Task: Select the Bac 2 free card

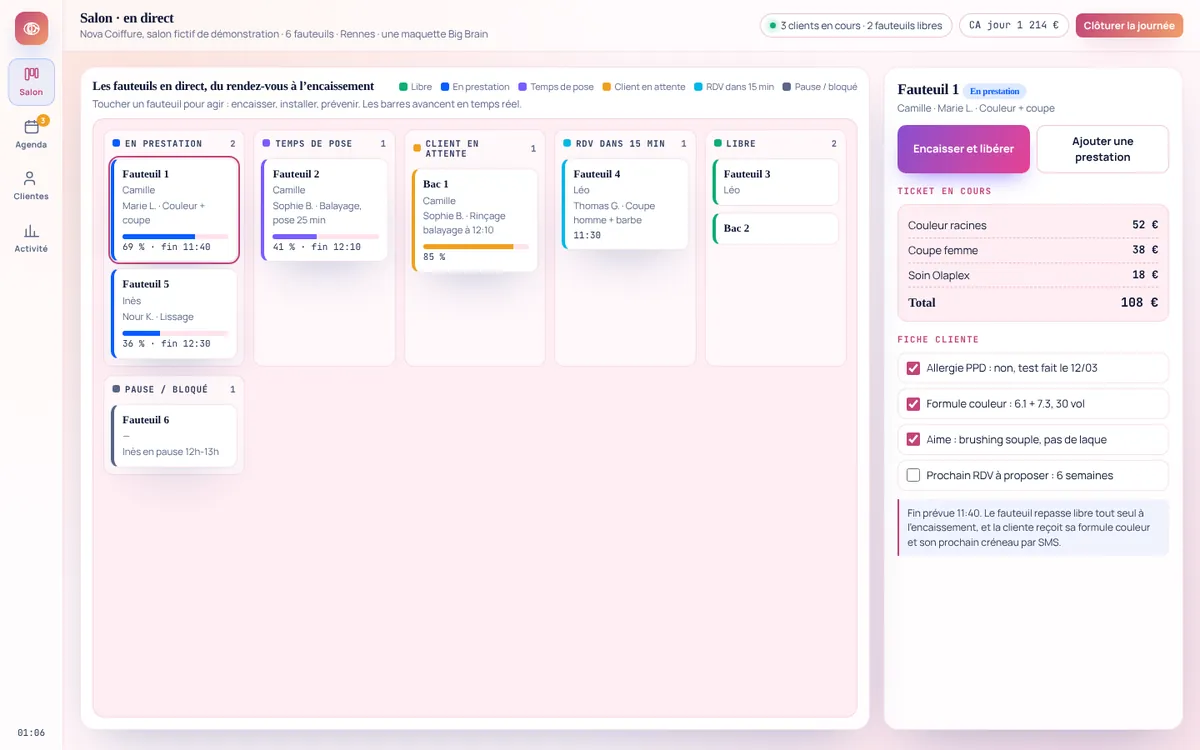Action: tap(775, 228)
